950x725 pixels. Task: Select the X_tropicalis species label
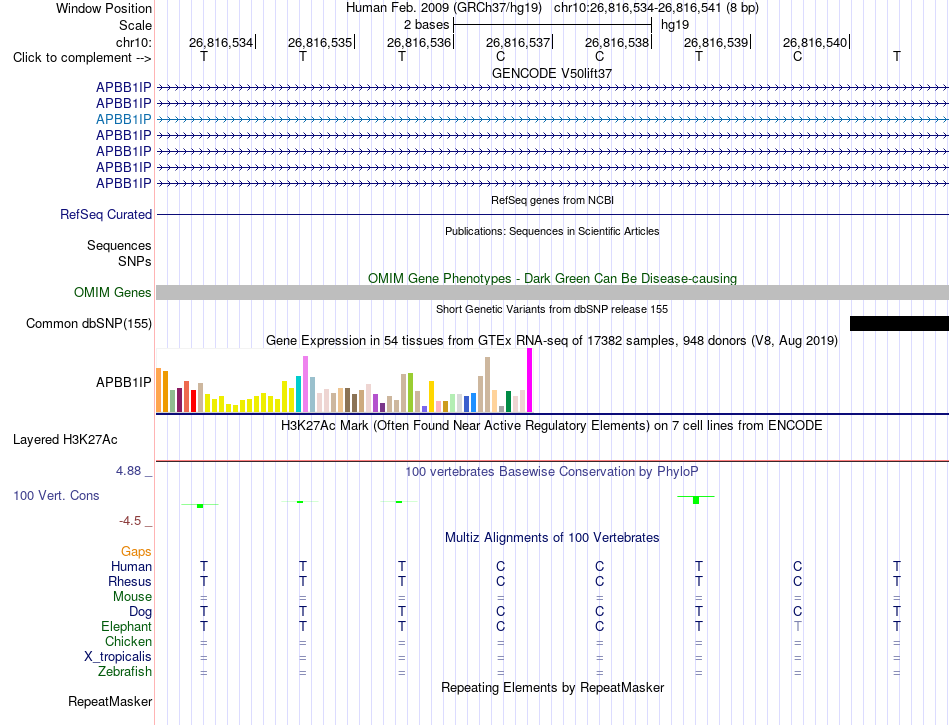pyautogui.click(x=118, y=657)
